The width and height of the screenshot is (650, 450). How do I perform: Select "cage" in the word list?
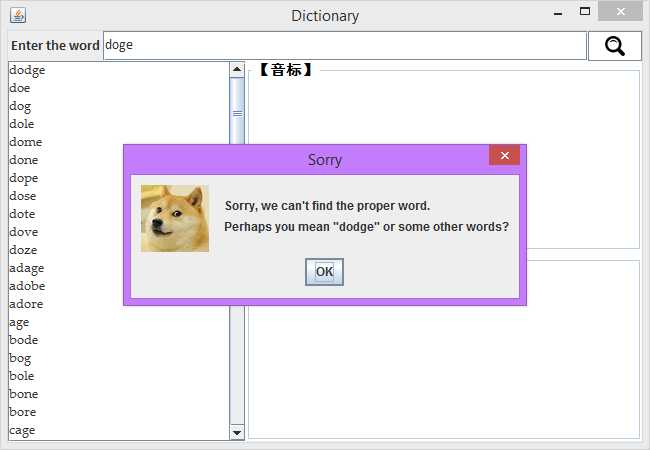[x=119, y=430]
